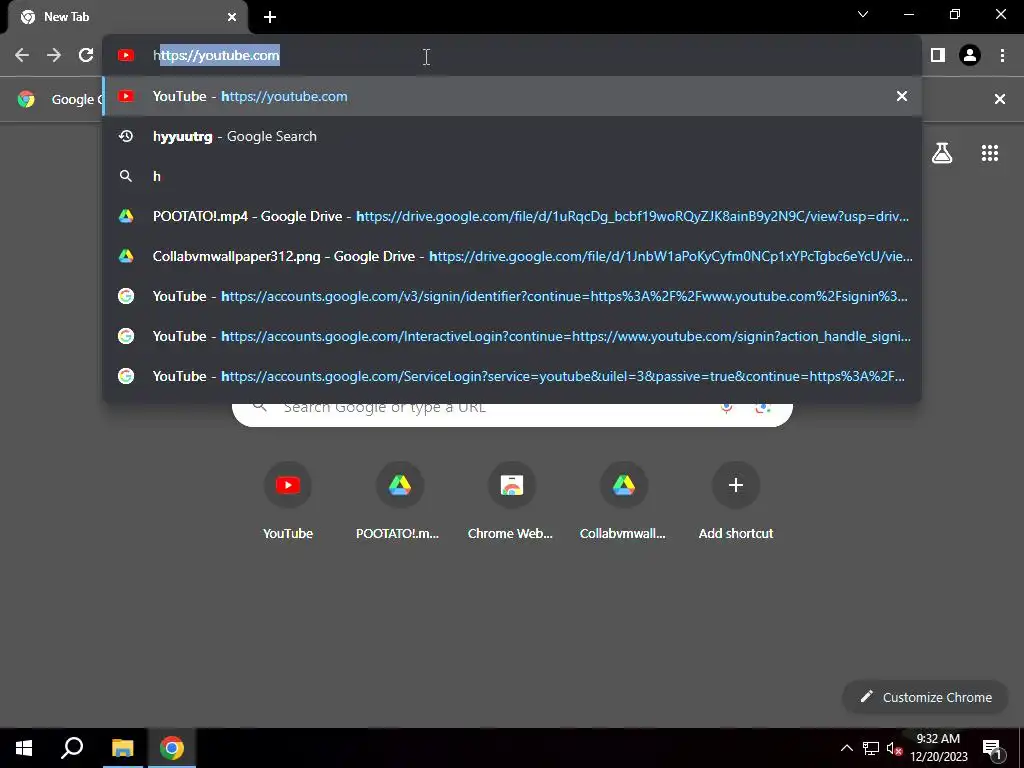Toggle the Chrome side panel
The image size is (1024, 768).
tap(938, 56)
